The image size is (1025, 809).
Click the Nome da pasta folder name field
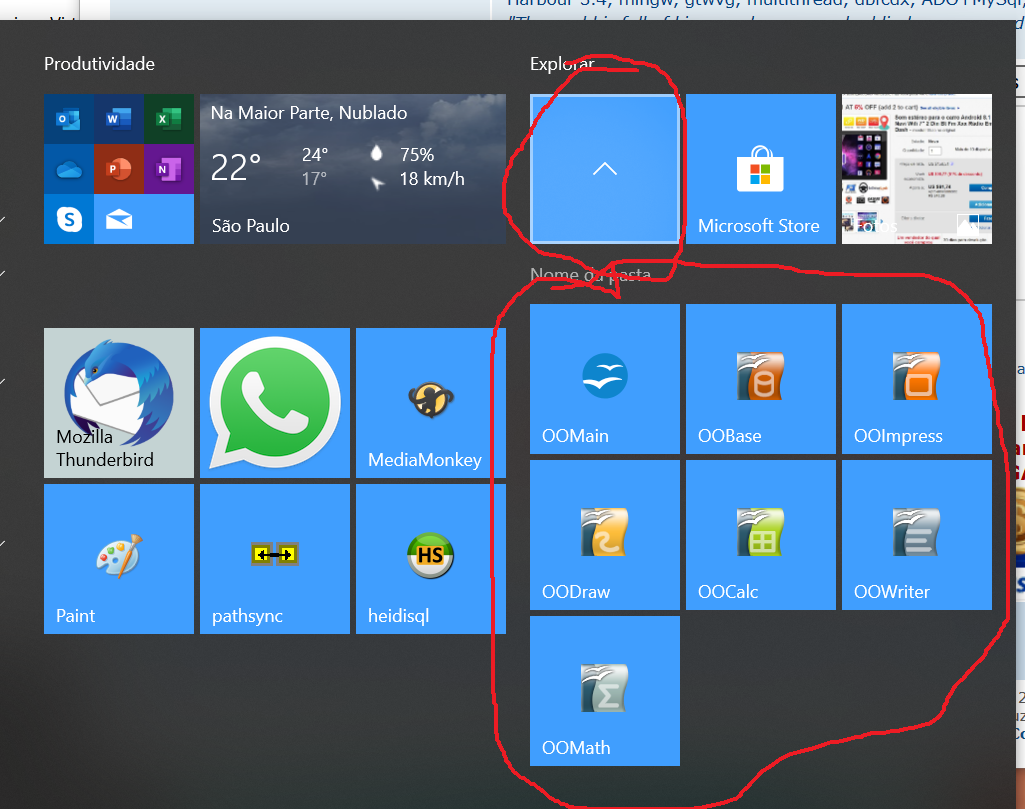coord(591,275)
